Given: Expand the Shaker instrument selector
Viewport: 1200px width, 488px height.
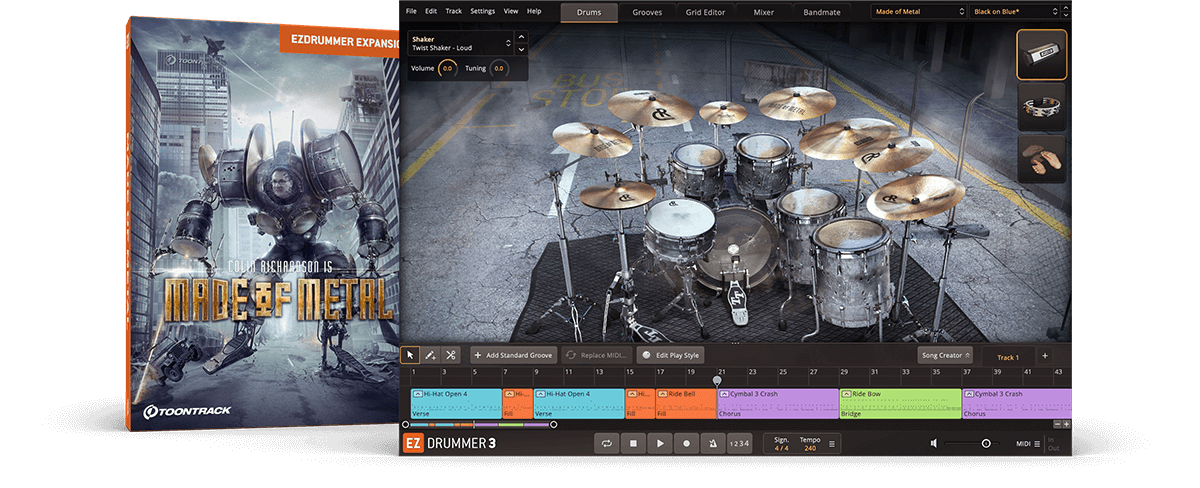Looking at the screenshot, I should pos(508,43).
